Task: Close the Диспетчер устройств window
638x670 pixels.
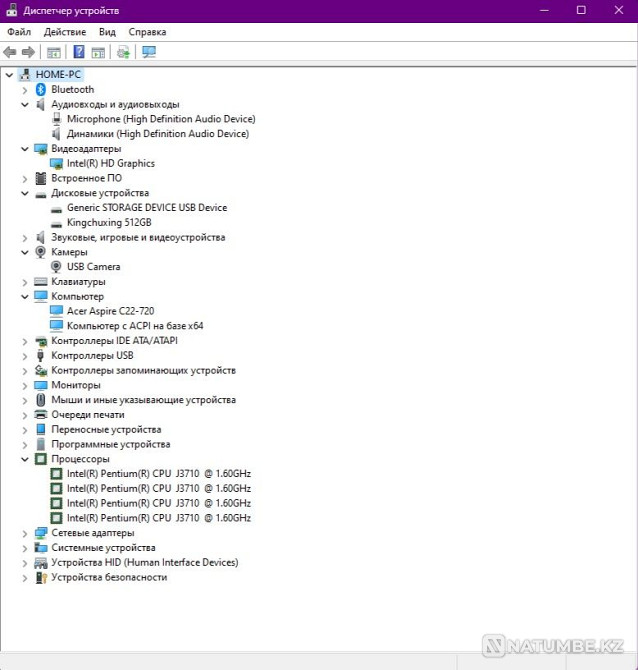Action: click(x=619, y=10)
